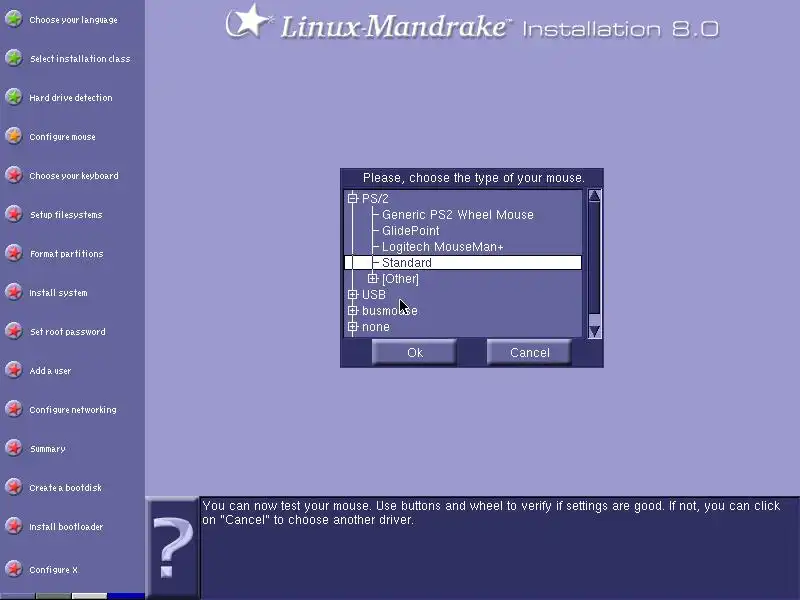Select the USB category label
The image size is (800, 600).
pos(373,294)
